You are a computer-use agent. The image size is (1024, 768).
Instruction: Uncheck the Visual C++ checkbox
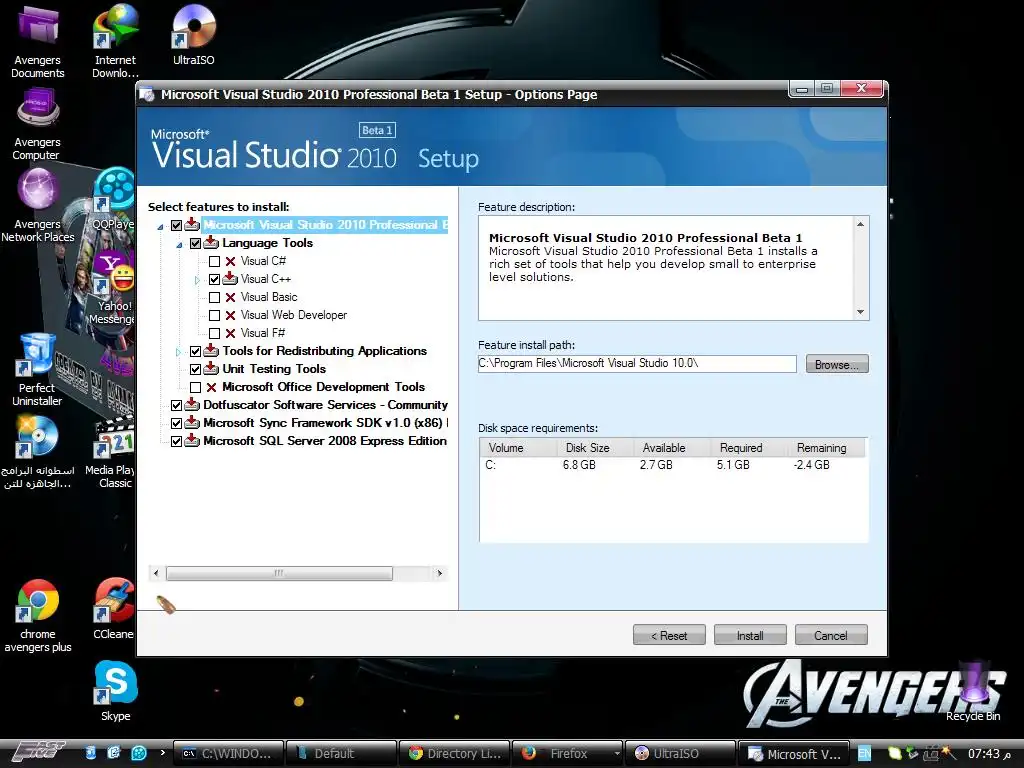point(214,280)
